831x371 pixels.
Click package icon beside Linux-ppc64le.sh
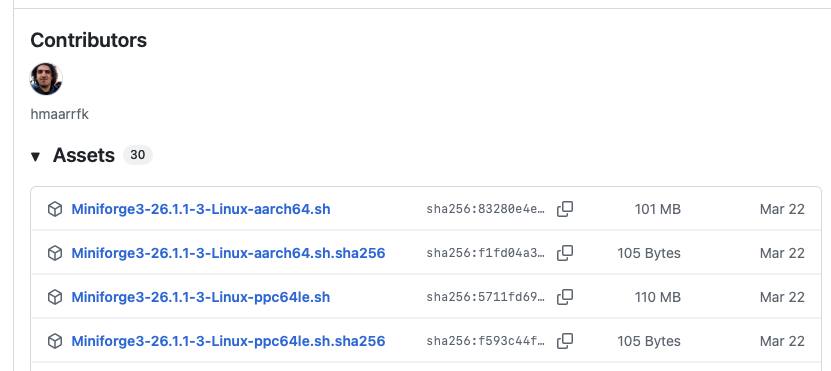click(55, 298)
